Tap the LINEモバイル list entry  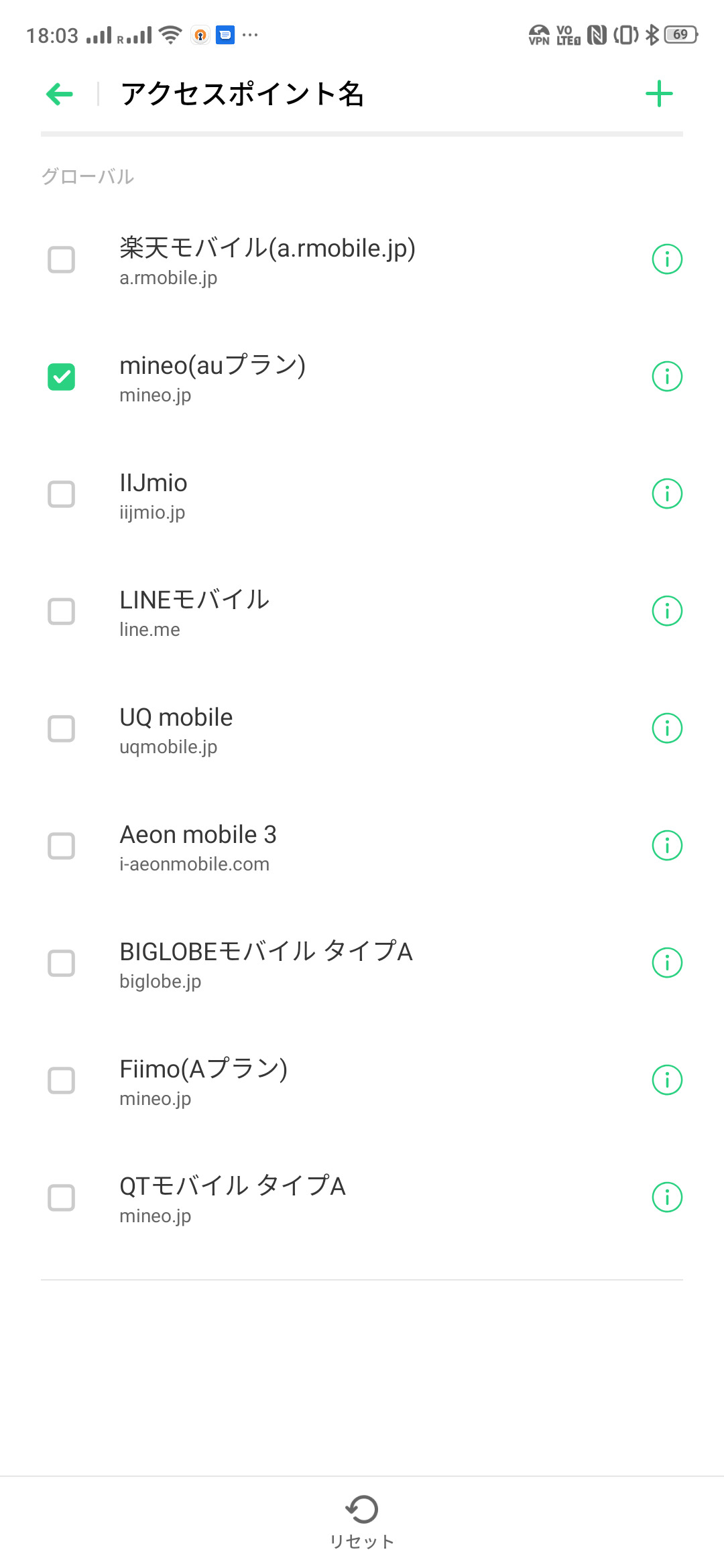tap(194, 610)
